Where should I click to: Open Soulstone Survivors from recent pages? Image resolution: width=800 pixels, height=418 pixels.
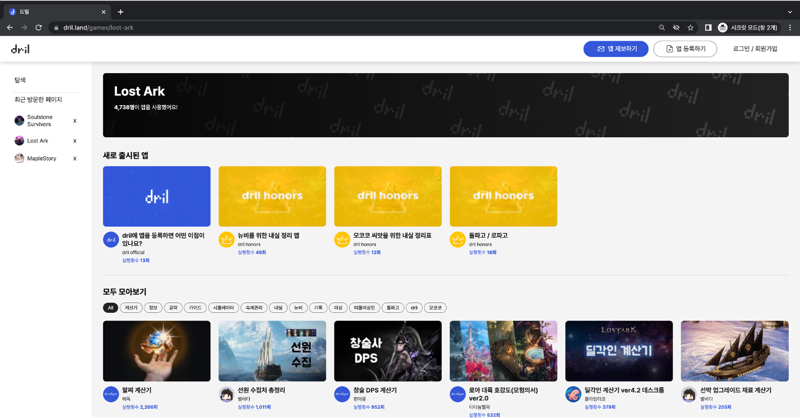(x=39, y=120)
